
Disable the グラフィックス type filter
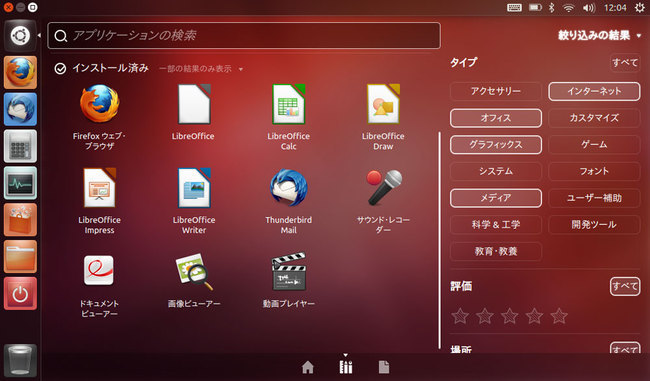pyautogui.click(x=496, y=145)
